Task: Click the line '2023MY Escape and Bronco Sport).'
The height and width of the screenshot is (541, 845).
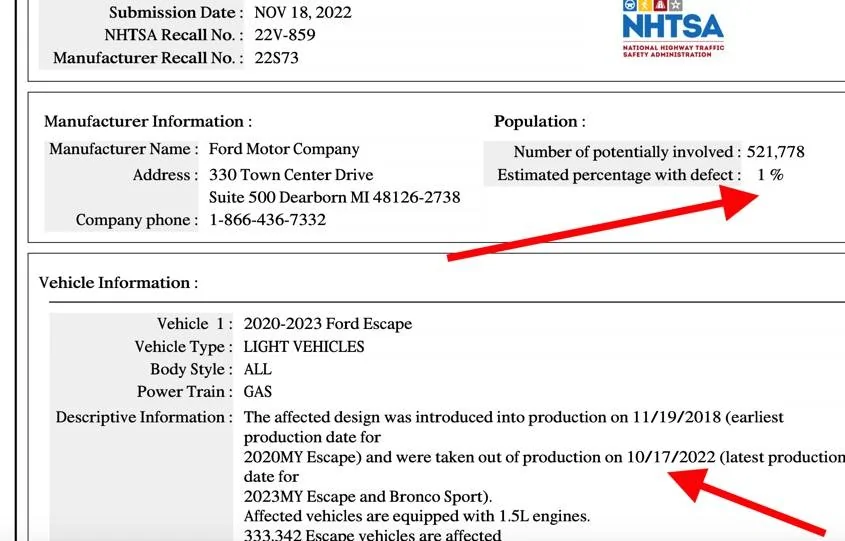Action: pos(368,496)
